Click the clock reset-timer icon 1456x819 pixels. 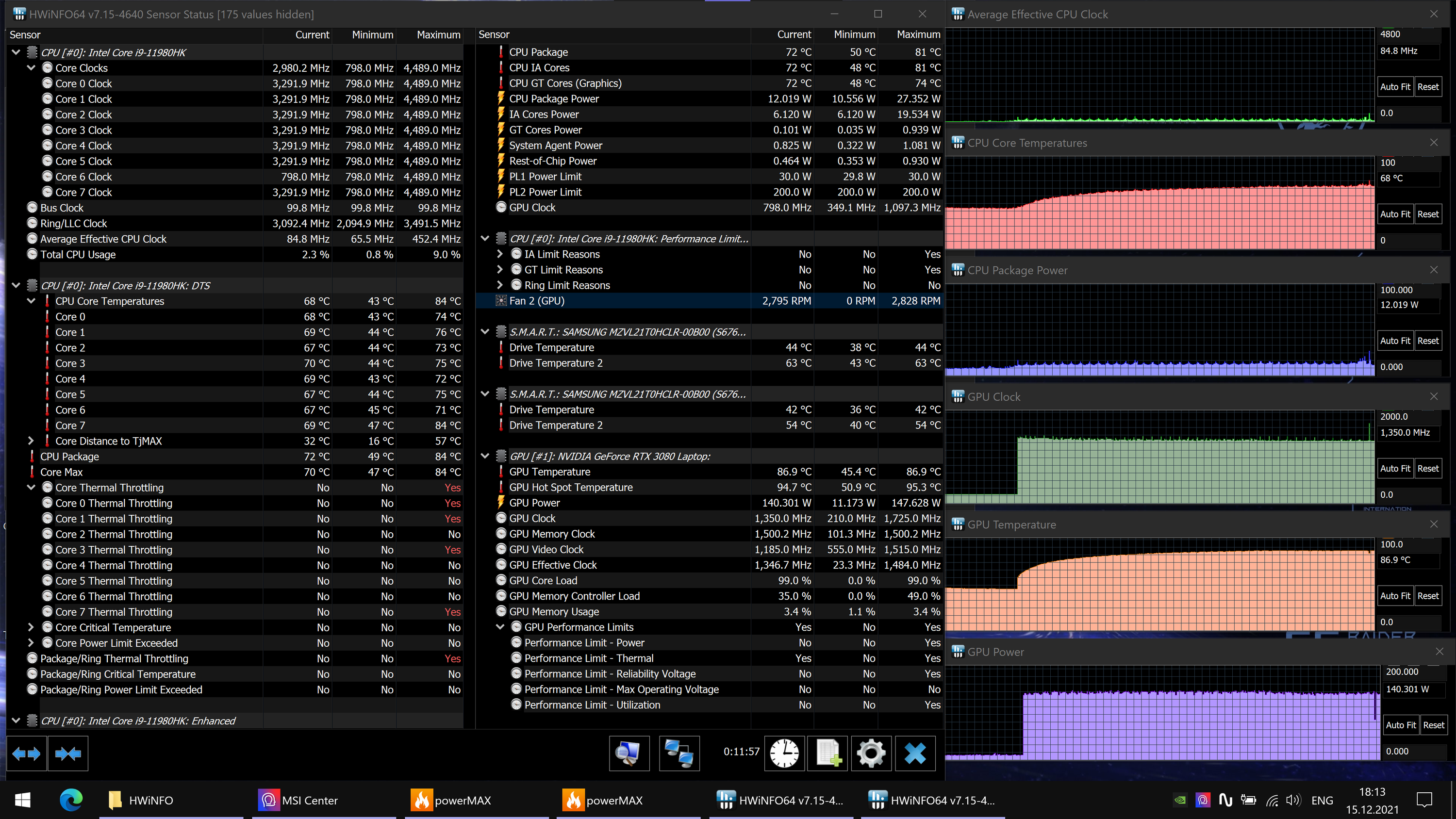click(784, 753)
